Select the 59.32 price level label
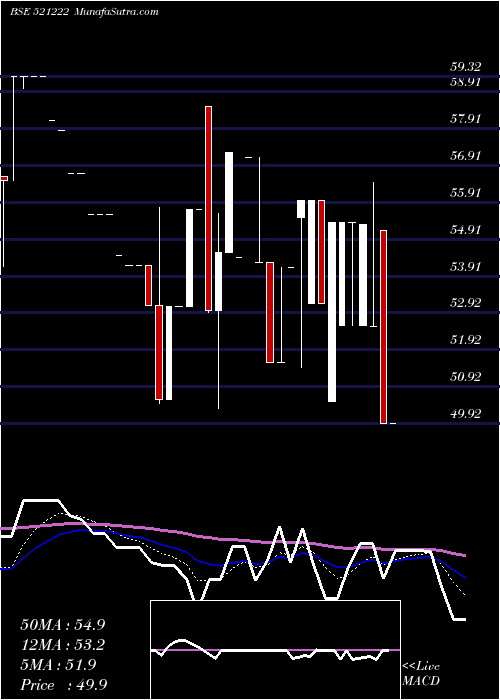Screen dimensions: 500x700 (x=466, y=67)
